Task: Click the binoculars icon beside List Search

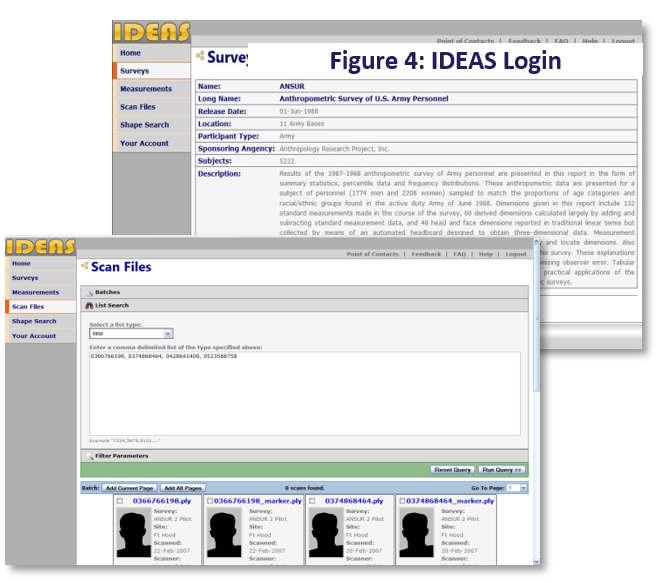Action: pyautogui.click(x=89, y=305)
